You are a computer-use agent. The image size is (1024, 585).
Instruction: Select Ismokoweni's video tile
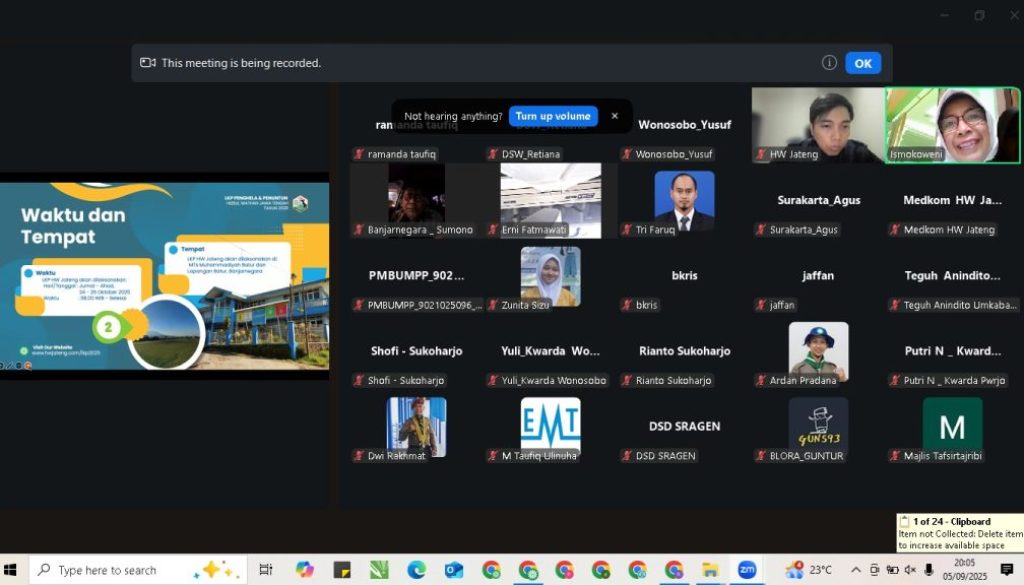click(x=952, y=125)
